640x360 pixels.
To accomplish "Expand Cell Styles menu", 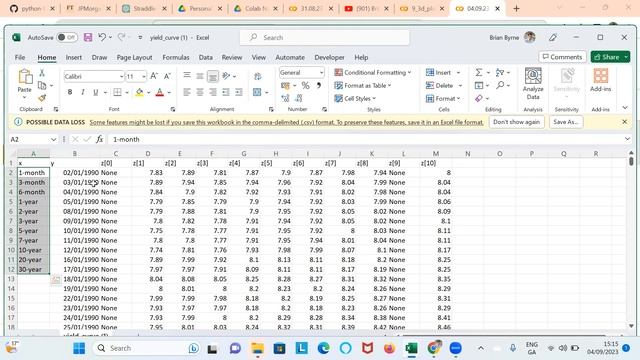I will (355, 98).
